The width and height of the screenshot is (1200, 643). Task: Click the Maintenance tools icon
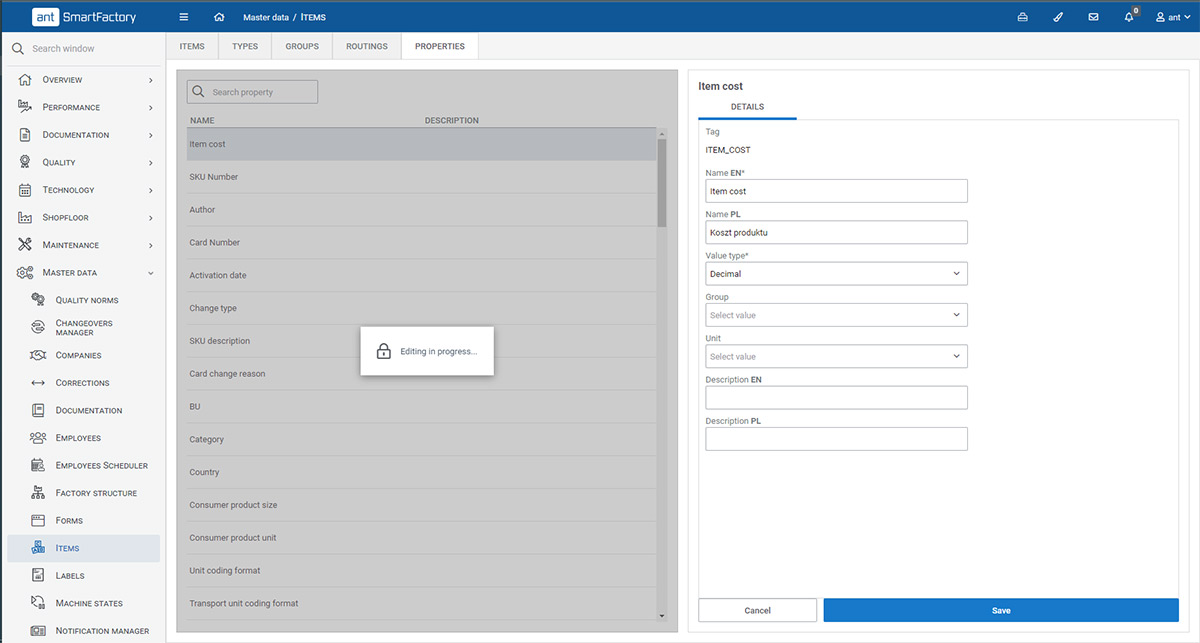click(x=25, y=245)
